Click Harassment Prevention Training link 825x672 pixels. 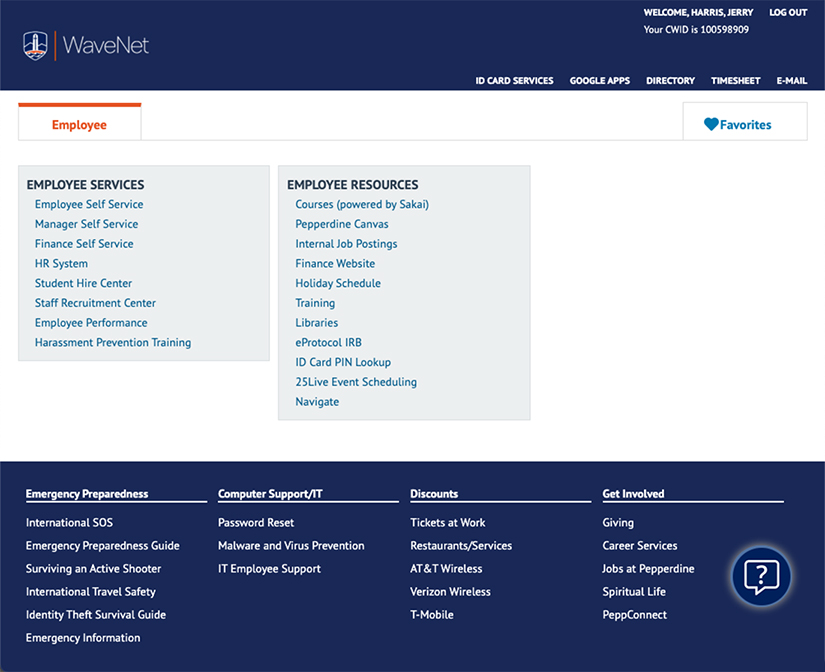click(113, 343)
